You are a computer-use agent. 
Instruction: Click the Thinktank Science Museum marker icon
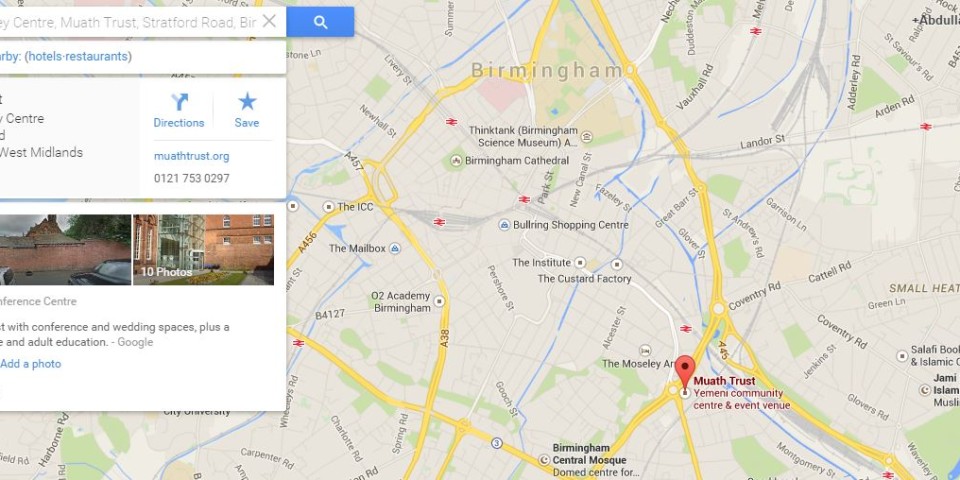pos(587,136)
